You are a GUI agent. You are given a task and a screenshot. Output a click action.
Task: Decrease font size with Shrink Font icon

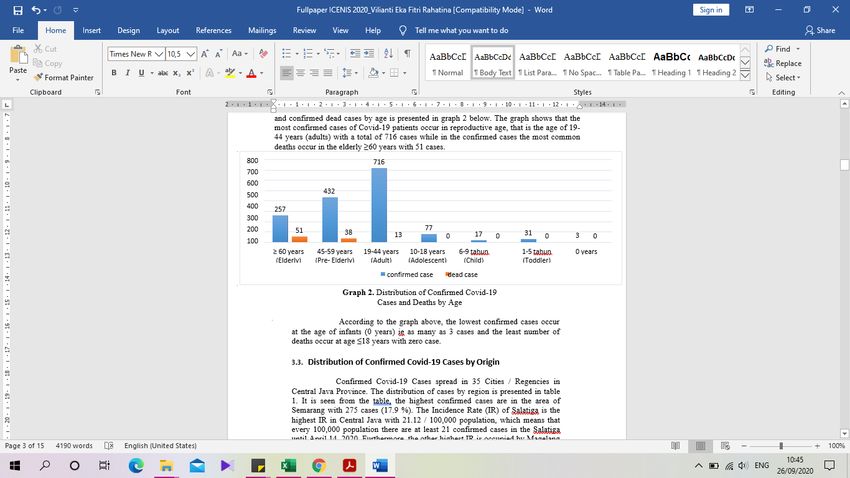[x=218, y=54]
